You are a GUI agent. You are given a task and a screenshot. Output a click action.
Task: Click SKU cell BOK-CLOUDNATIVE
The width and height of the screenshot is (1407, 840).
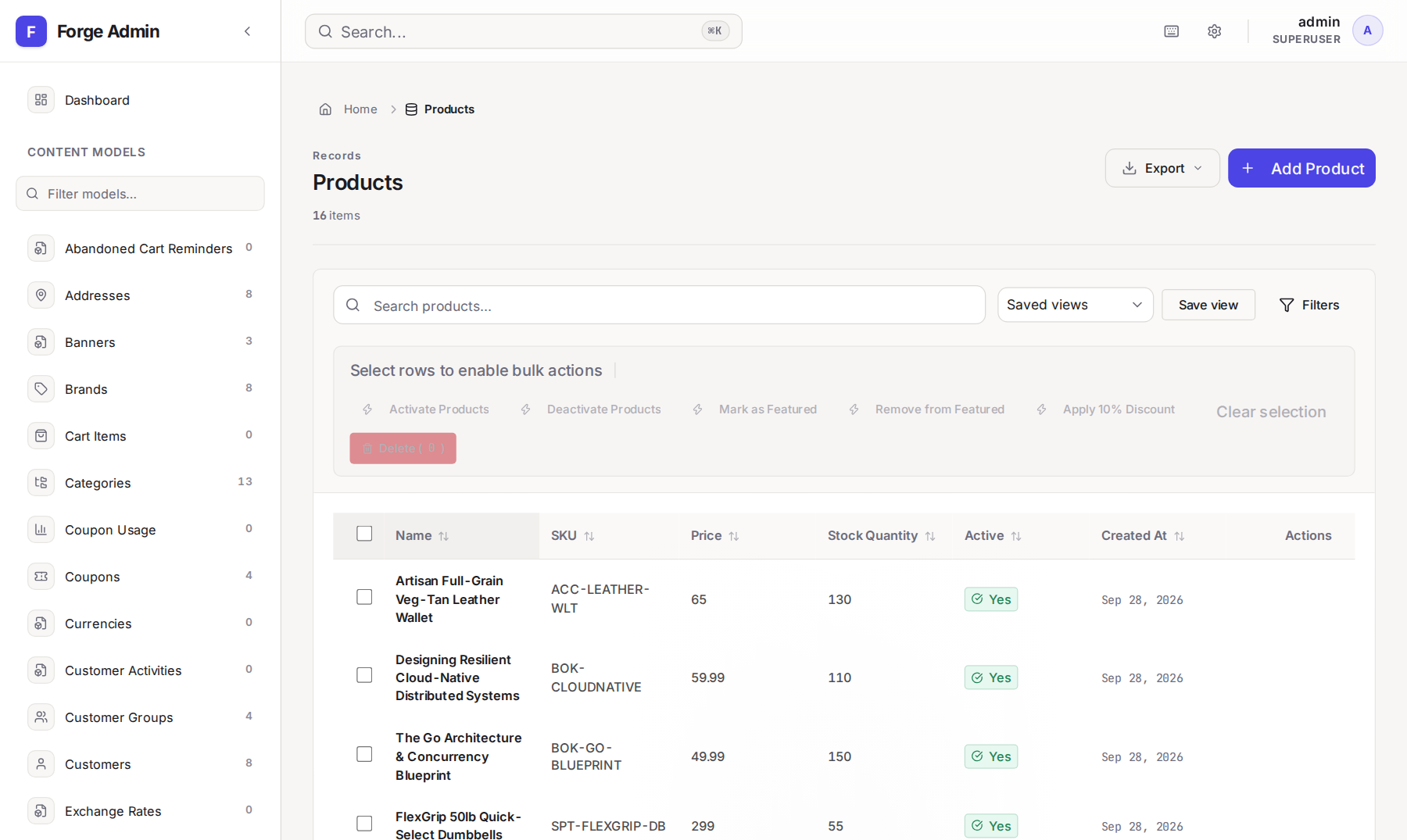tap(596, 677)
